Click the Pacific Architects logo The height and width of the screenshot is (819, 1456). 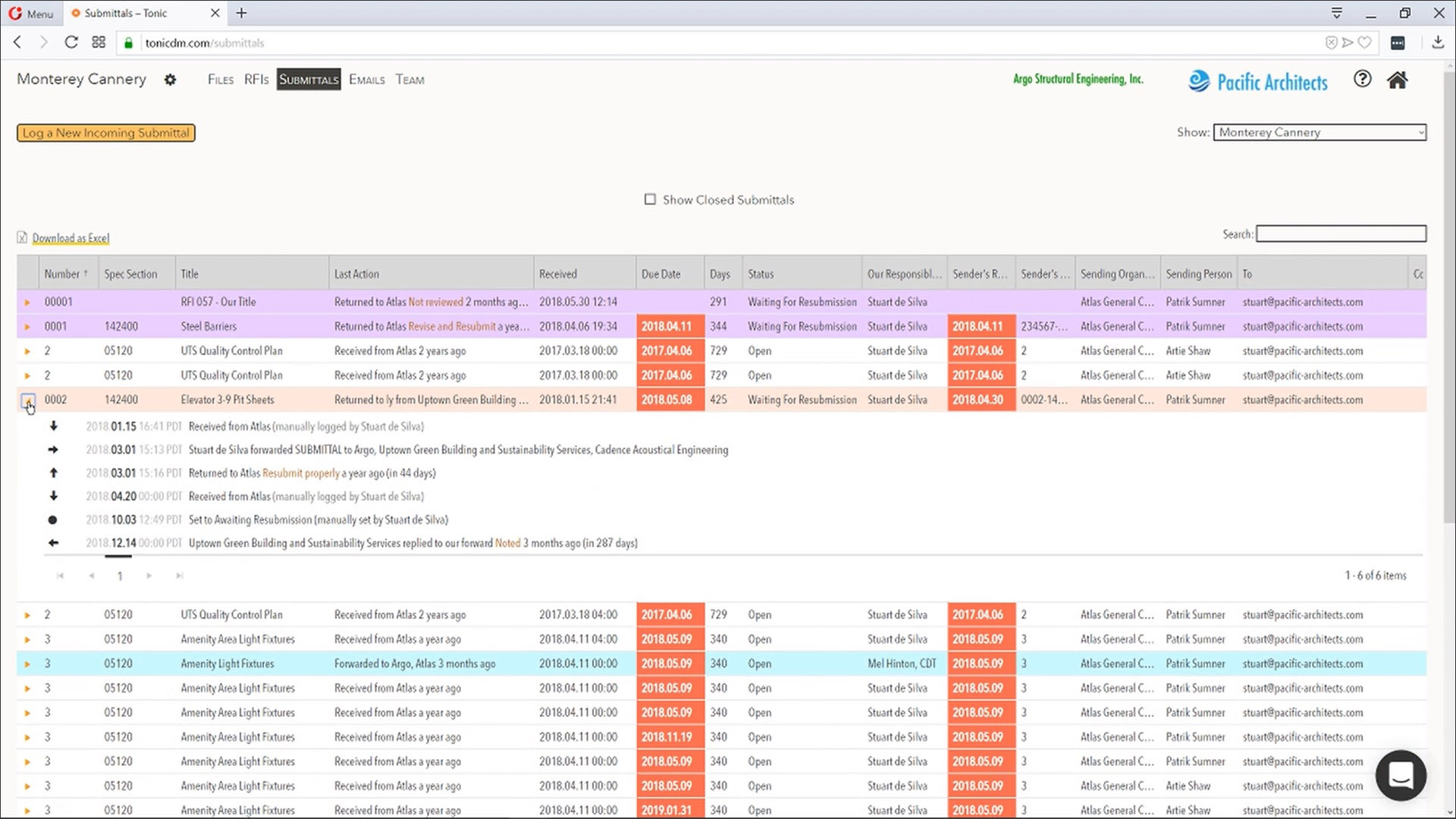tap(1258, 81)
